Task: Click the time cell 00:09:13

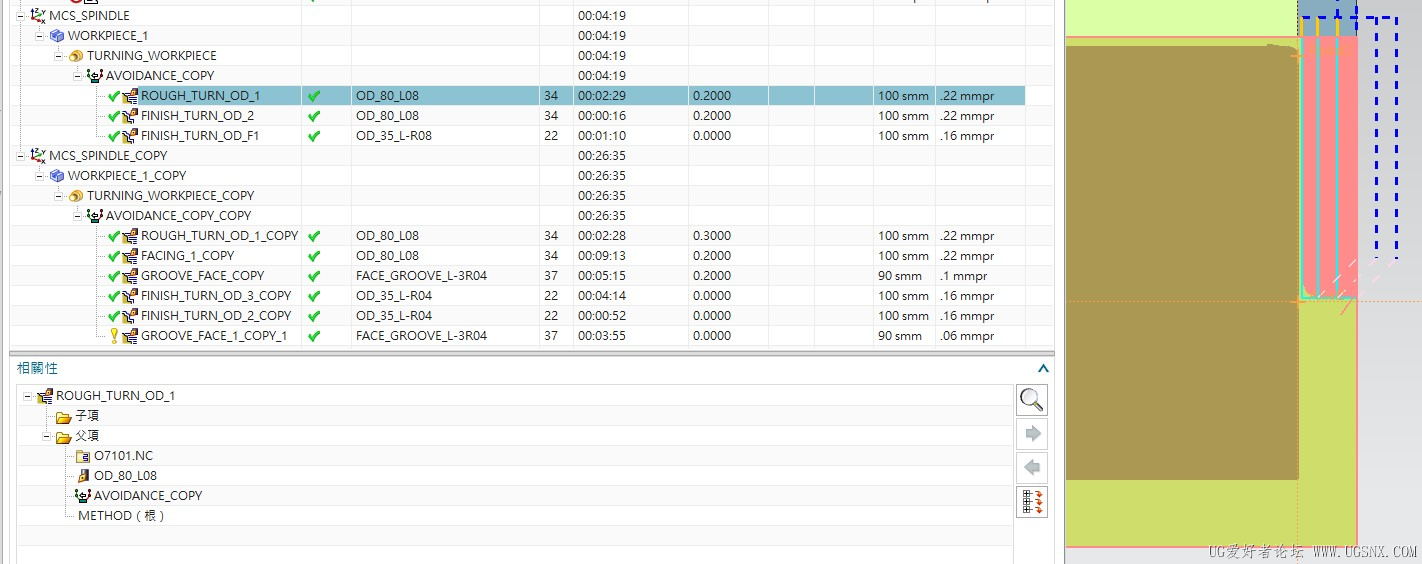Action: coord(602,255)
